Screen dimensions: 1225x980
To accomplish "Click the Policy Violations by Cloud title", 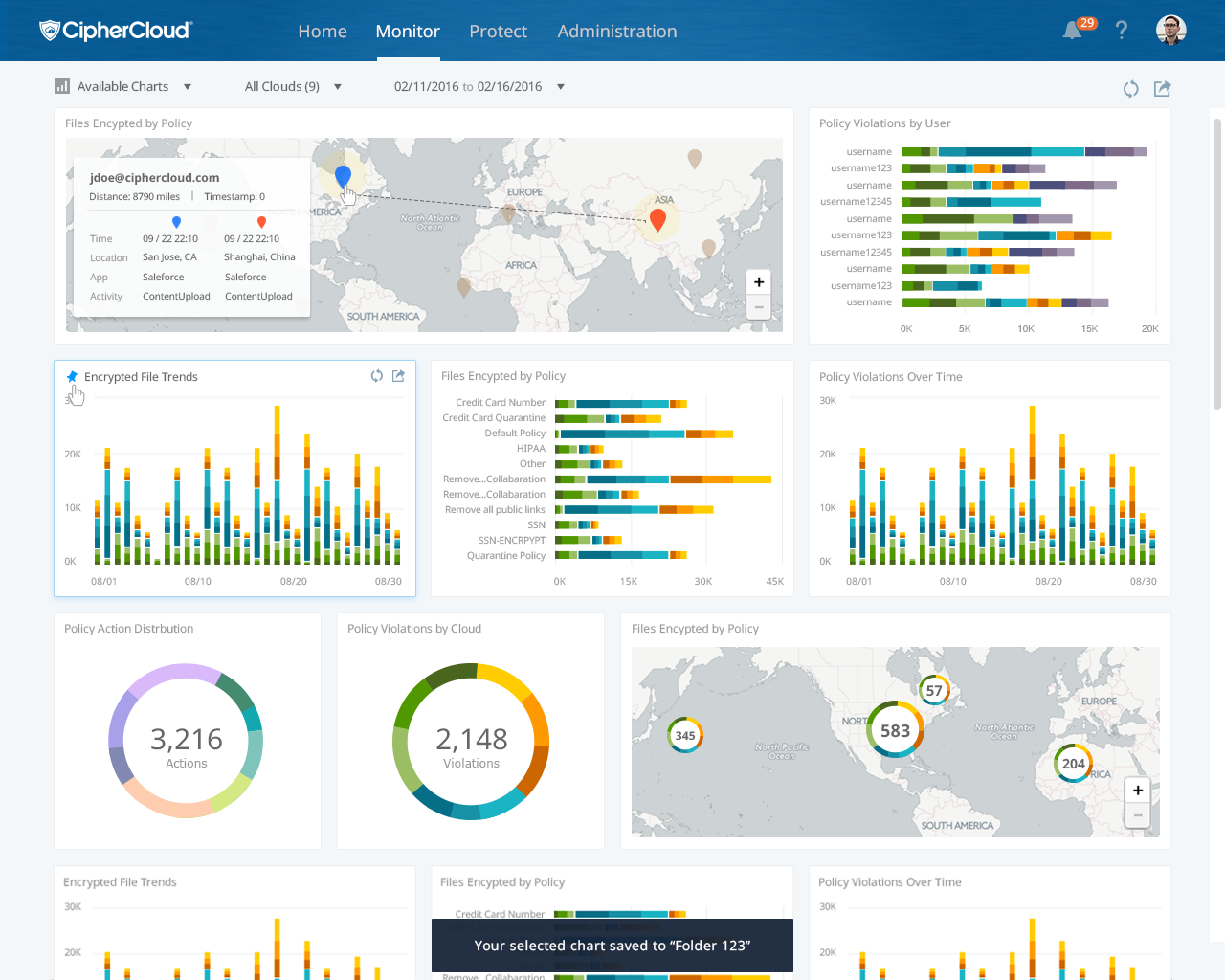I will point(414,629).
